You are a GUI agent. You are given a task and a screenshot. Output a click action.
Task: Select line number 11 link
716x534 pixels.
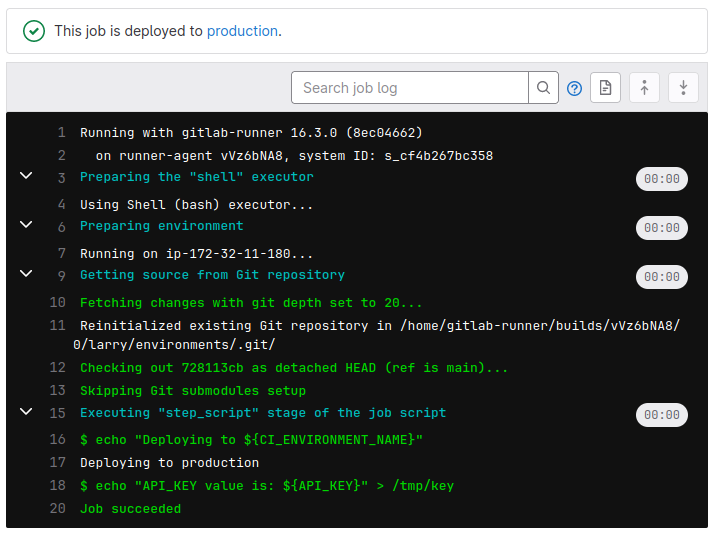point(58,326)
